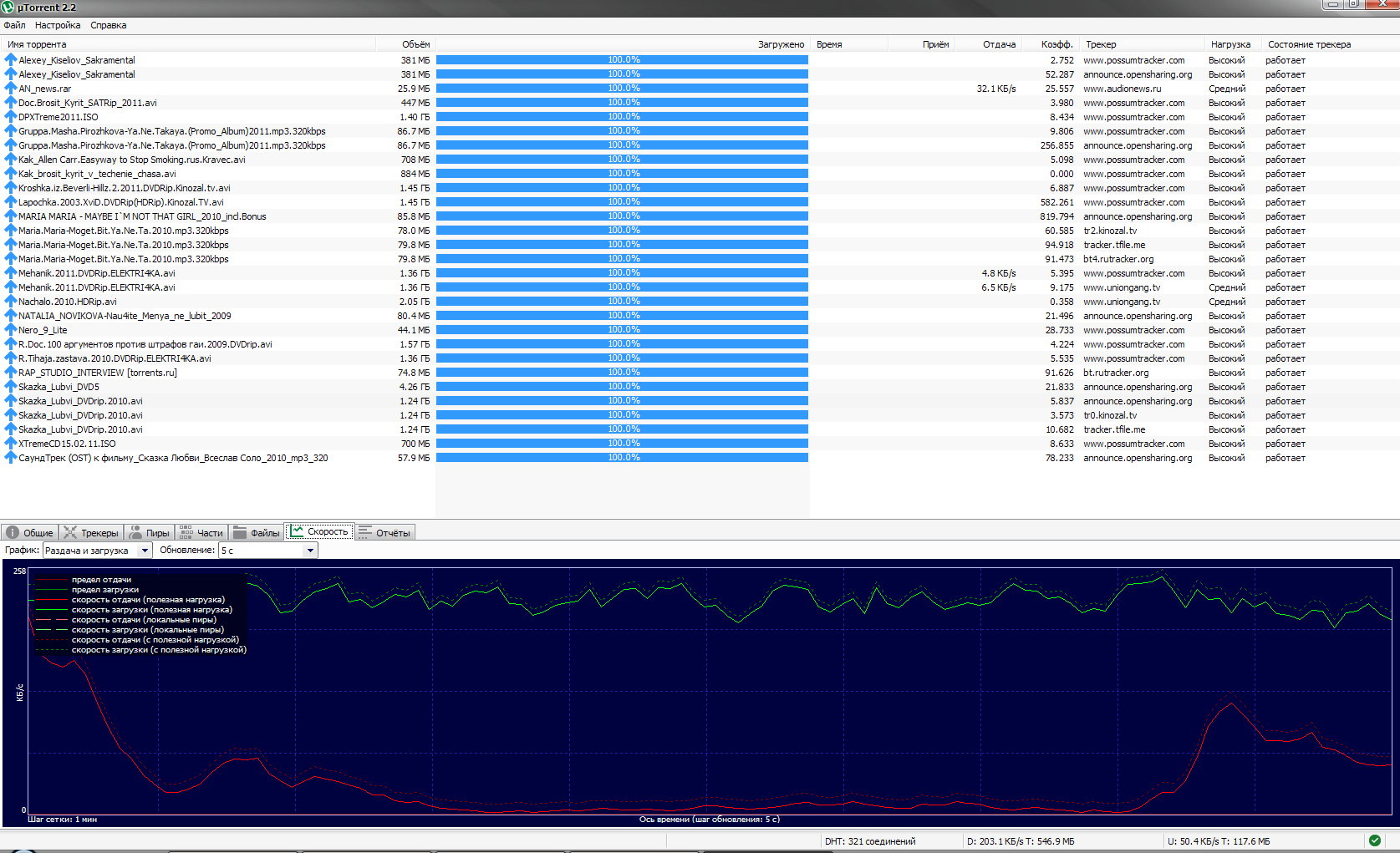Sort by Трекер column header

pyautogui.click(x=1143, y=44)
